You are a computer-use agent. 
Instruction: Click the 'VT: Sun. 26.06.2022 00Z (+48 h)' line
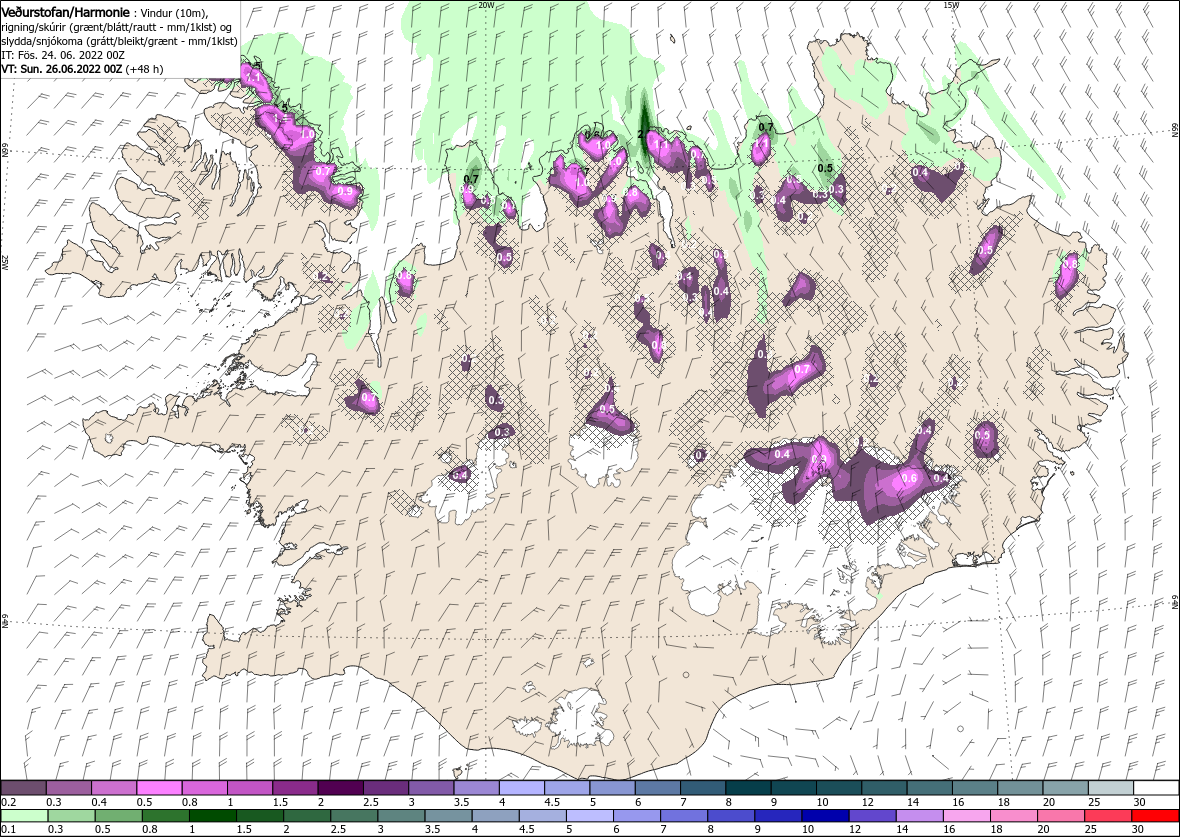click(82, 68)
